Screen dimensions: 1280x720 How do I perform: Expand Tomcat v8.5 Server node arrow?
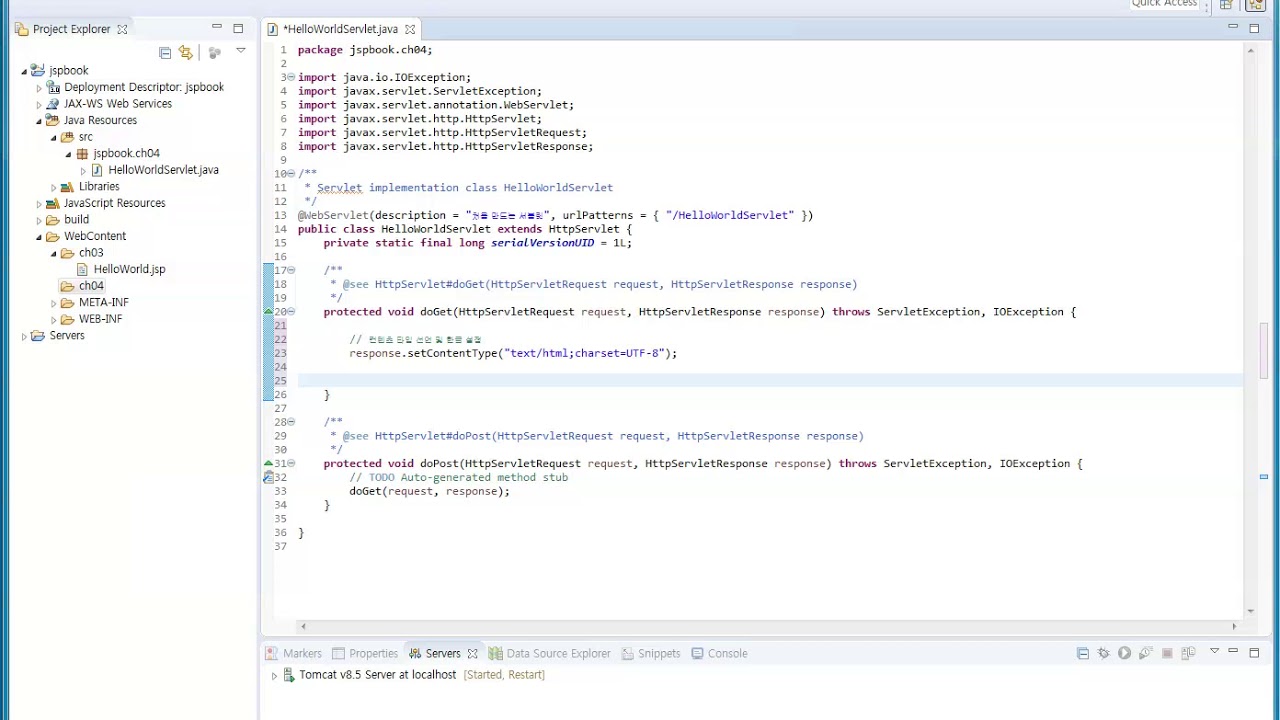point(274,675)
